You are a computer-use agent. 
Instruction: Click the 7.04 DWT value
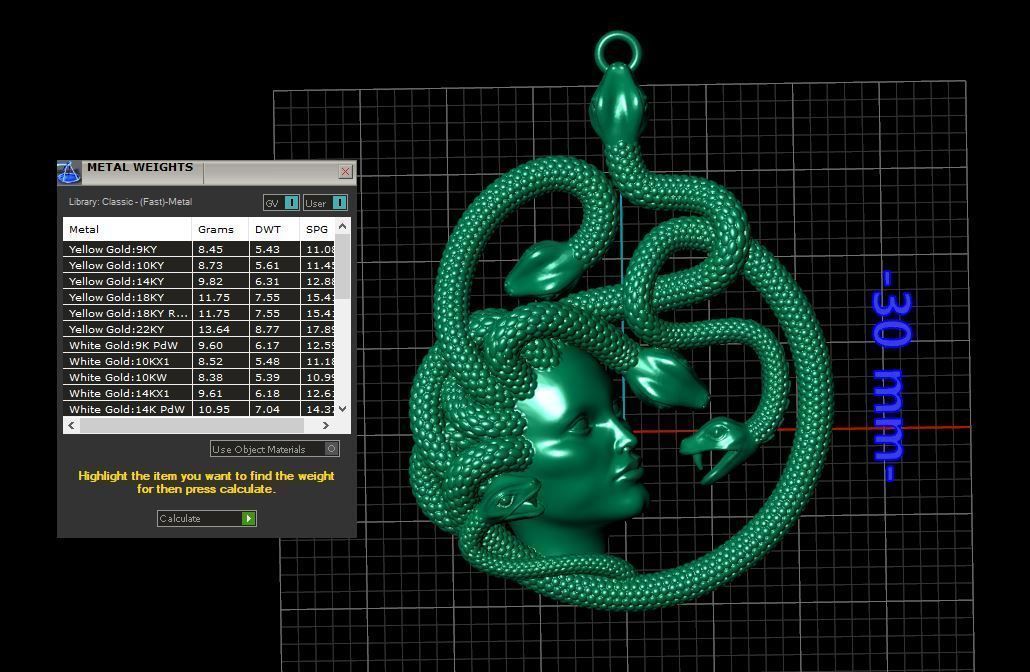(x=267, y=409)
